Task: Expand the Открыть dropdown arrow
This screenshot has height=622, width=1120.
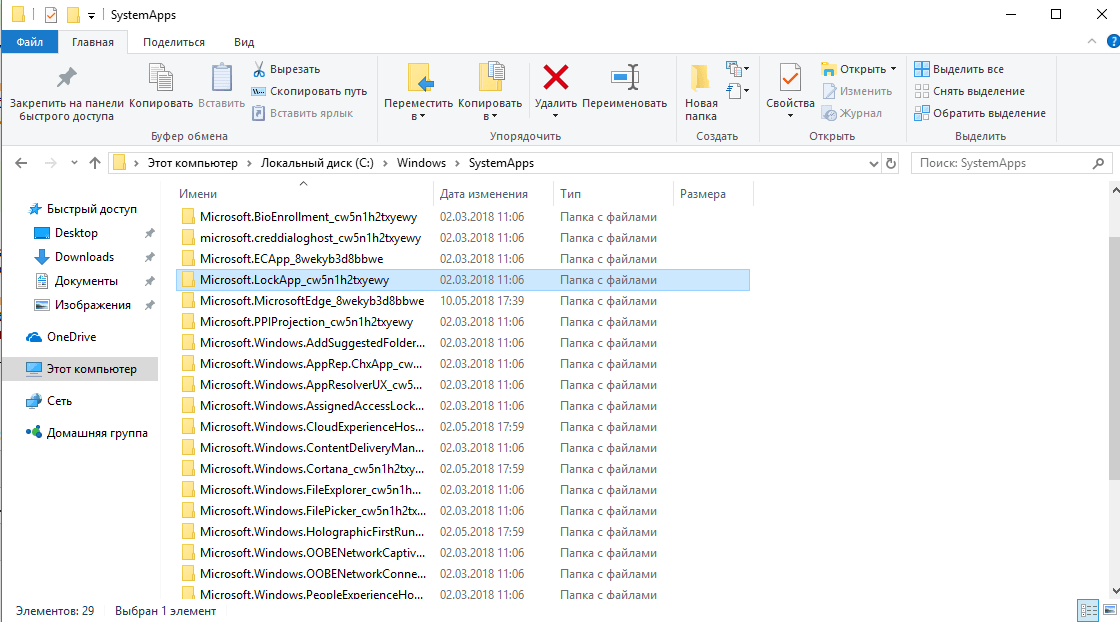Action: click(893, 69)
